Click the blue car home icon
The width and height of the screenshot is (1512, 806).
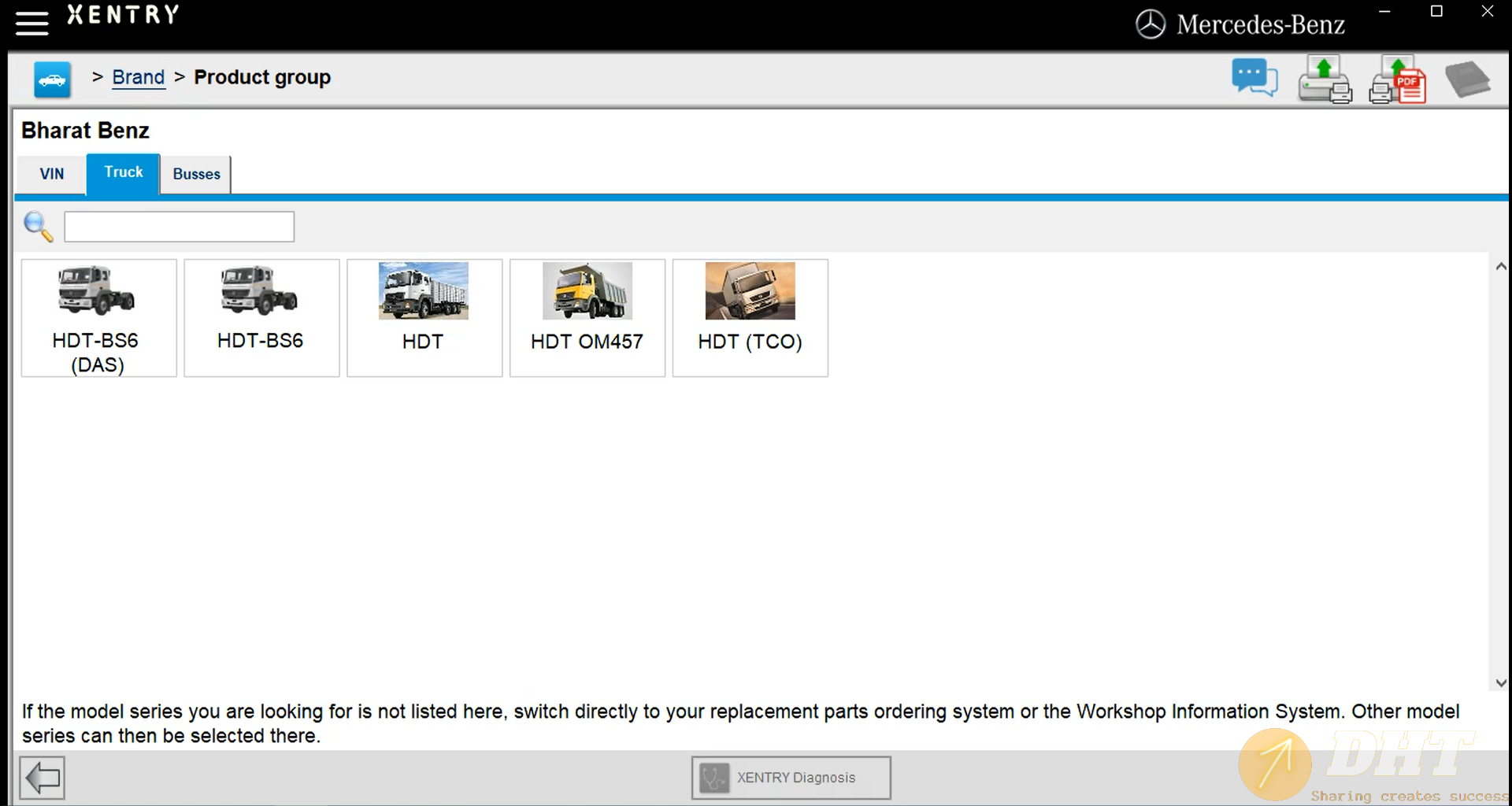52,79
